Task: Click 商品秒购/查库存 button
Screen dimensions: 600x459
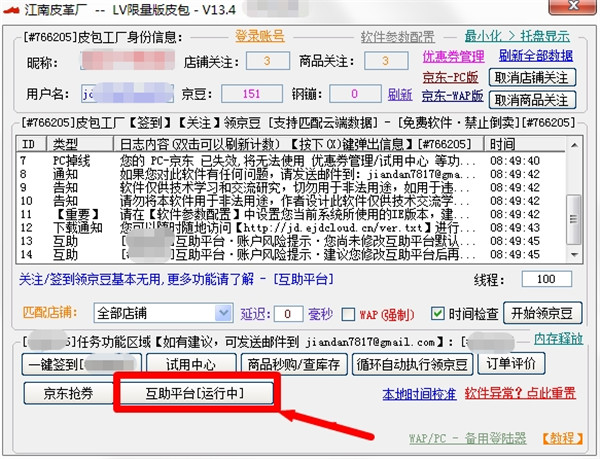Action: tap(294, 365)
